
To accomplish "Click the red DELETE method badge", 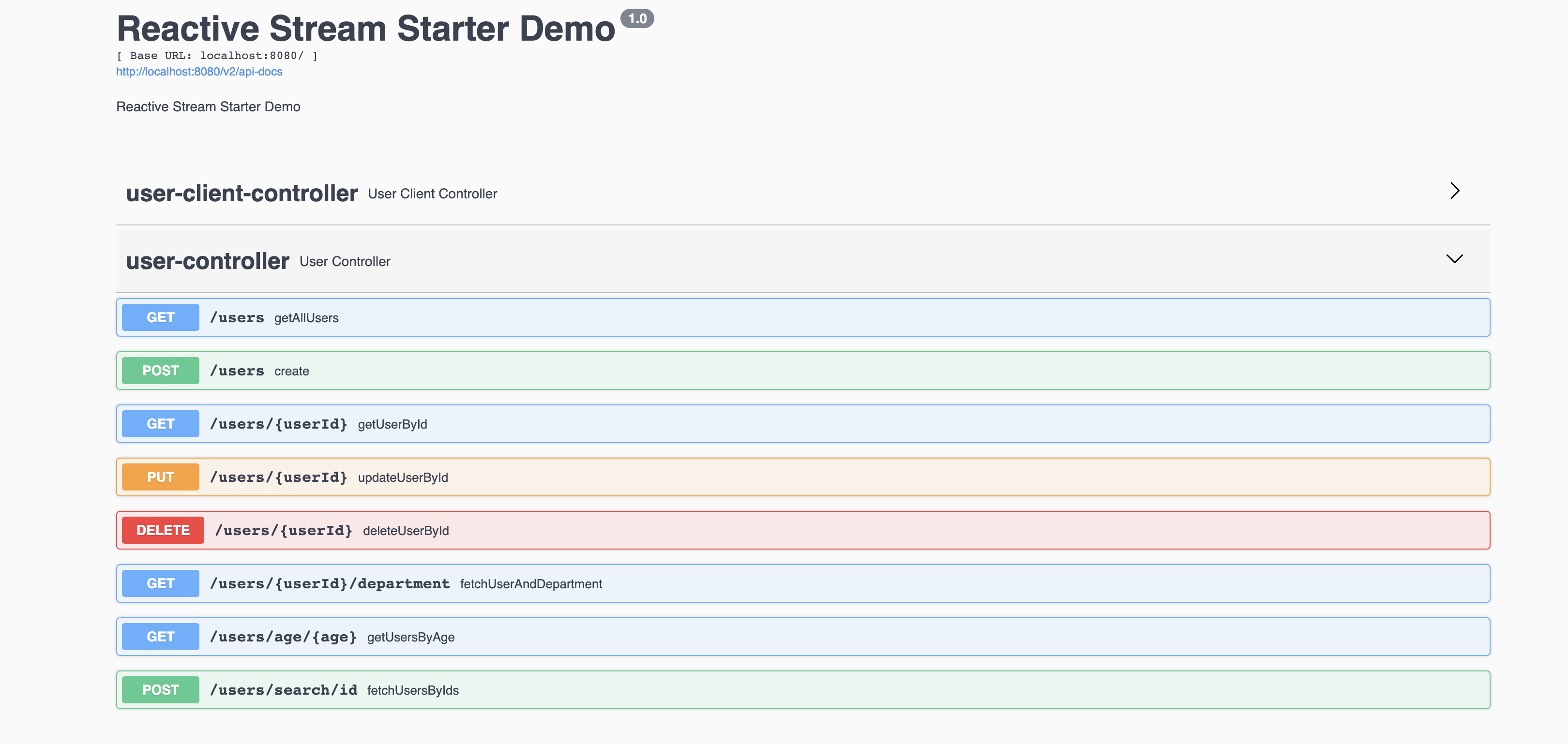I will pyautogui.click(x=163, y=531).
